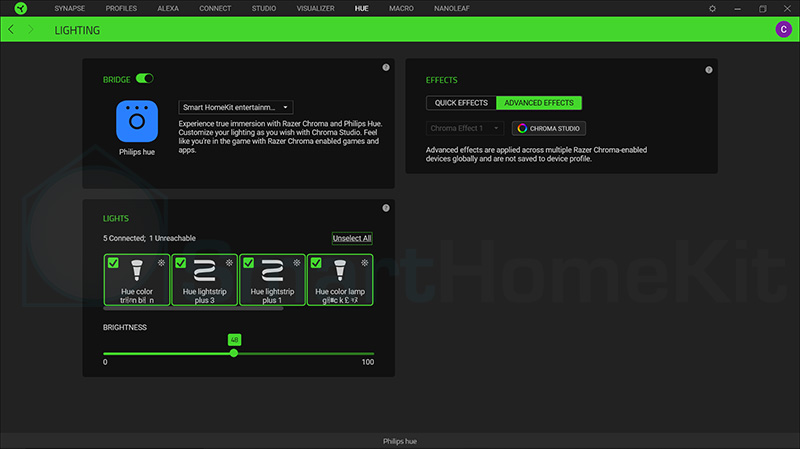The width and height of the screenshot is (800, 449).
Task: Open the Macro tab
Action: [401, 8]
